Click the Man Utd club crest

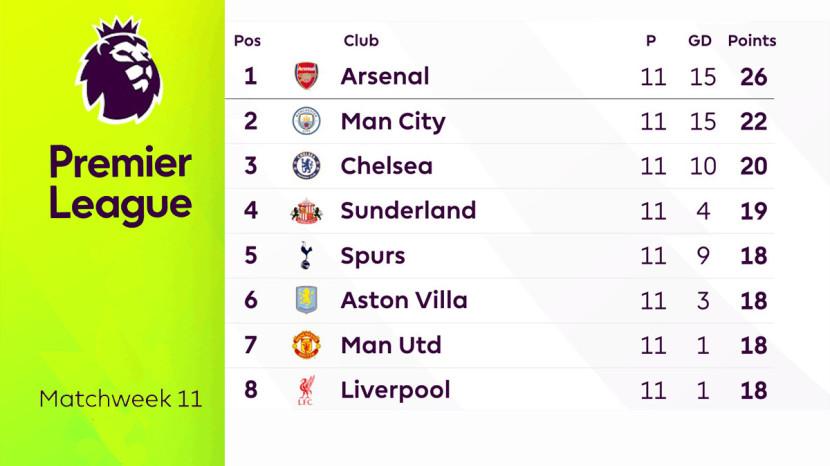(x=306, y=345)
